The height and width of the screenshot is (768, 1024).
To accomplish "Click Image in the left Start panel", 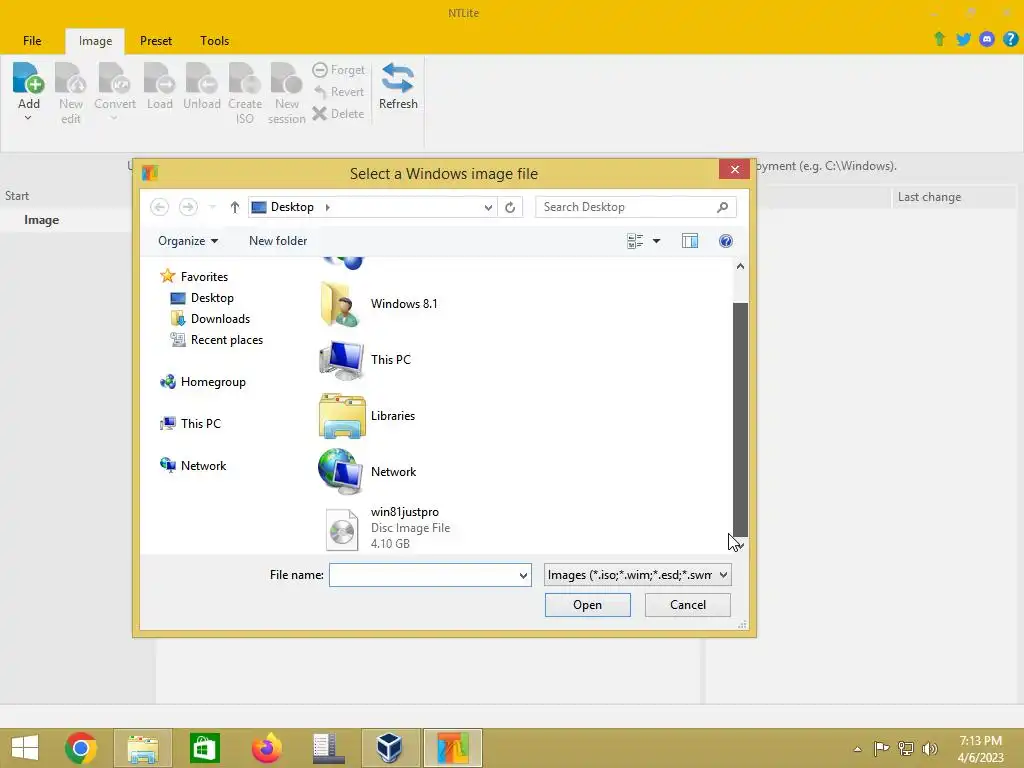I will tap(41, 220).
